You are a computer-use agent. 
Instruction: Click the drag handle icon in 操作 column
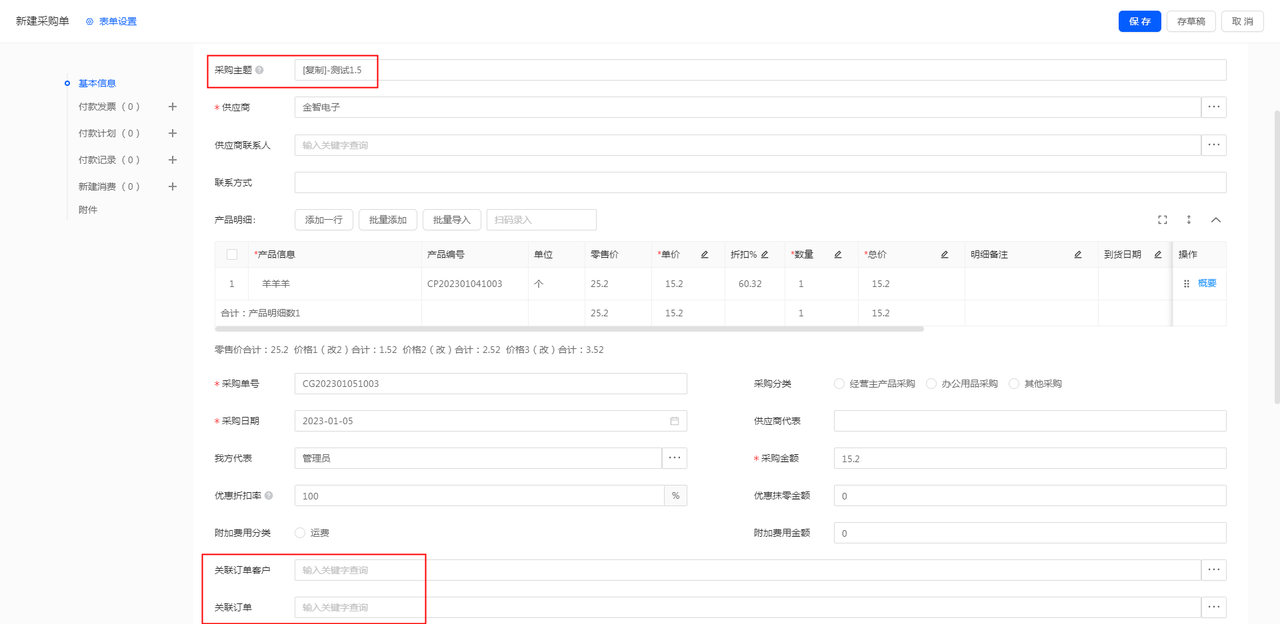tap(1186, 284)
